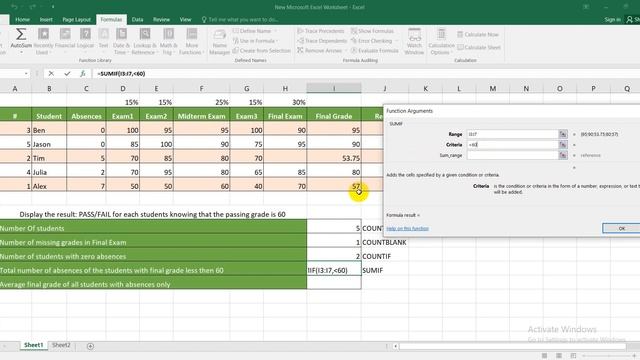Select cell containing student name Julia
Screen dimensions: 640x360
(x=49, y=172)
